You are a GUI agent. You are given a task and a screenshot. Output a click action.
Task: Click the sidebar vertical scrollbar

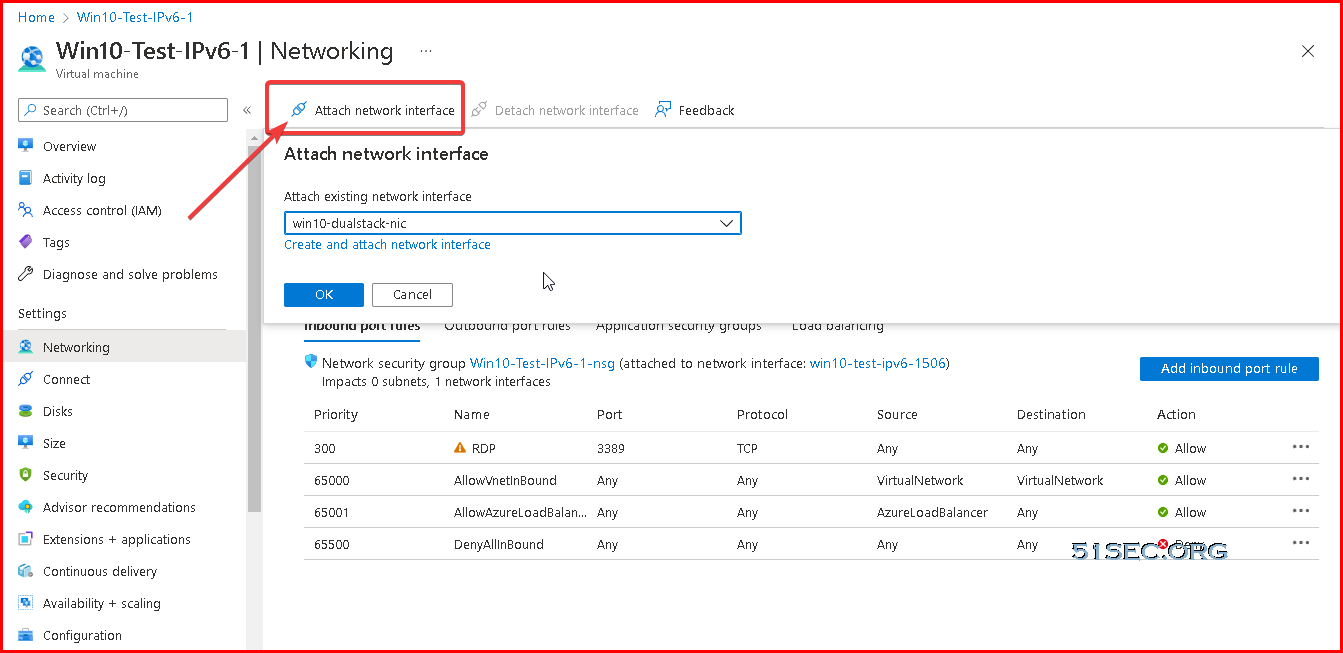pyautogui.click(x=254, y=330)
